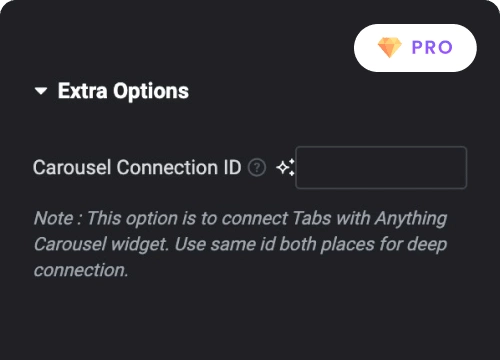Click the Extra Options section heading

(x=123, y=91)
